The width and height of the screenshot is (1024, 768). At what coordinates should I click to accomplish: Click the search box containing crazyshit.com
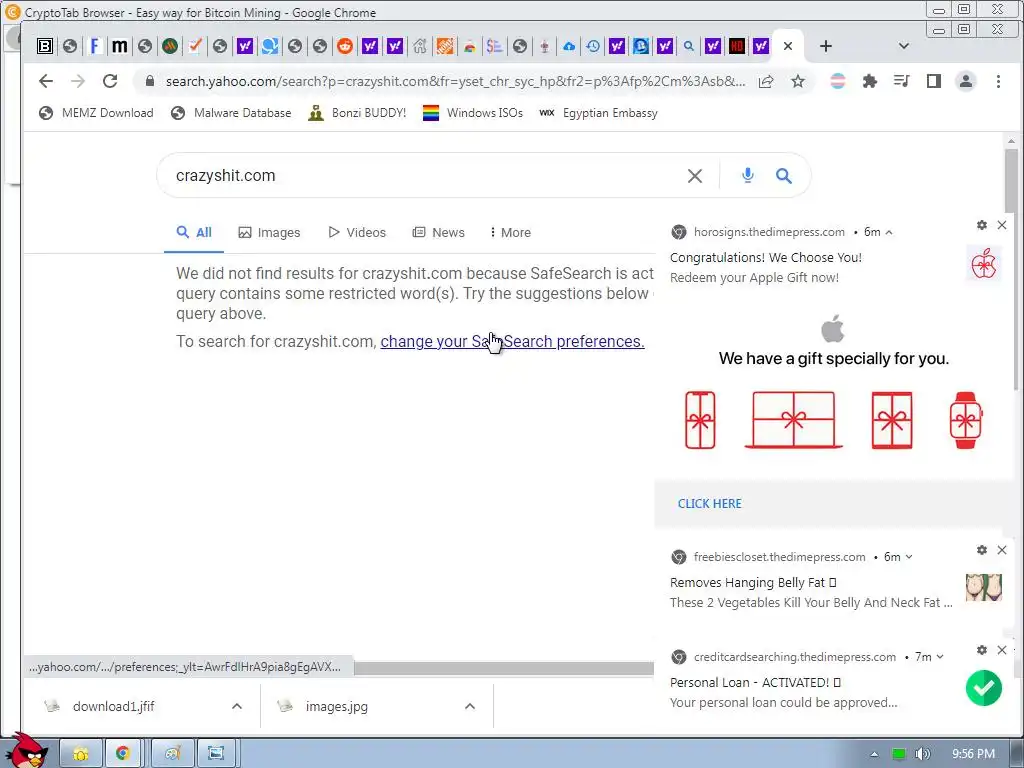tap(424, 176)
